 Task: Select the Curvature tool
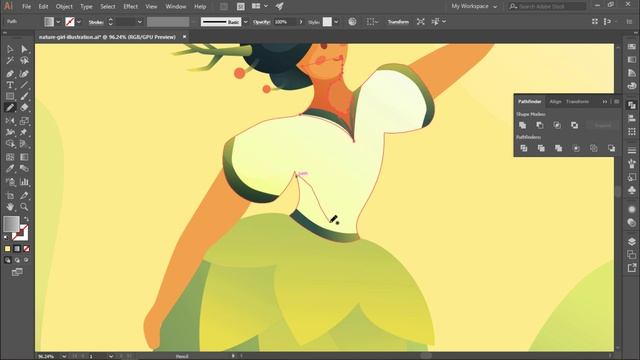(x=24, y=74)
